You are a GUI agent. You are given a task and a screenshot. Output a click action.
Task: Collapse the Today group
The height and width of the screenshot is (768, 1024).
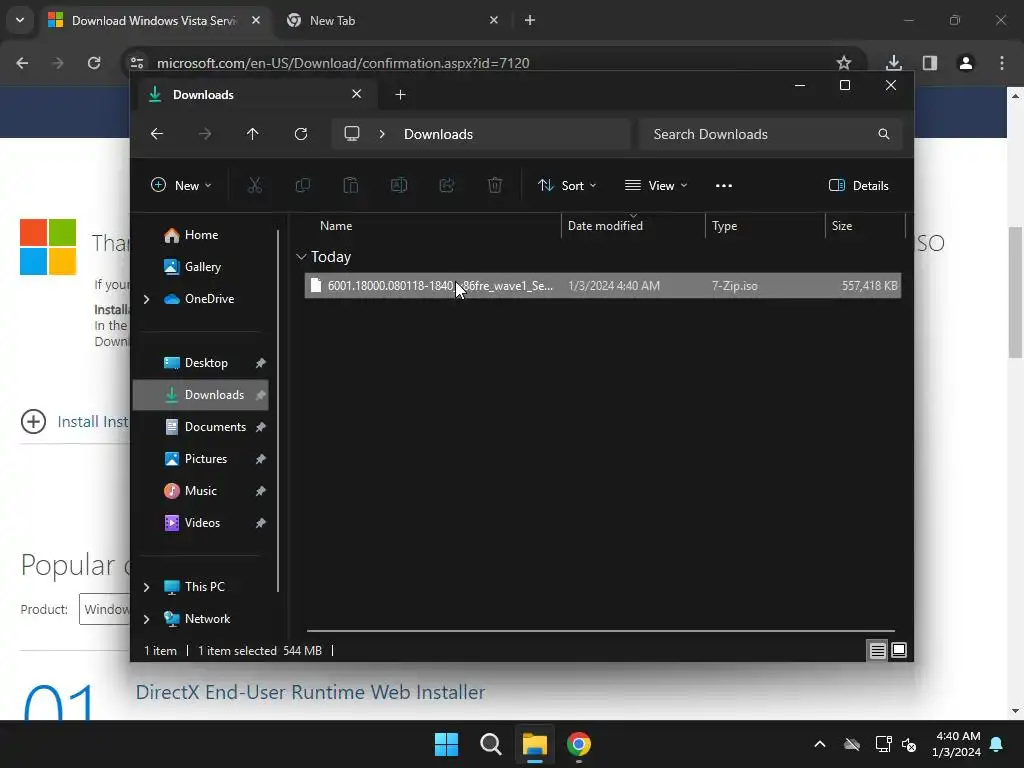click(301, 257)
